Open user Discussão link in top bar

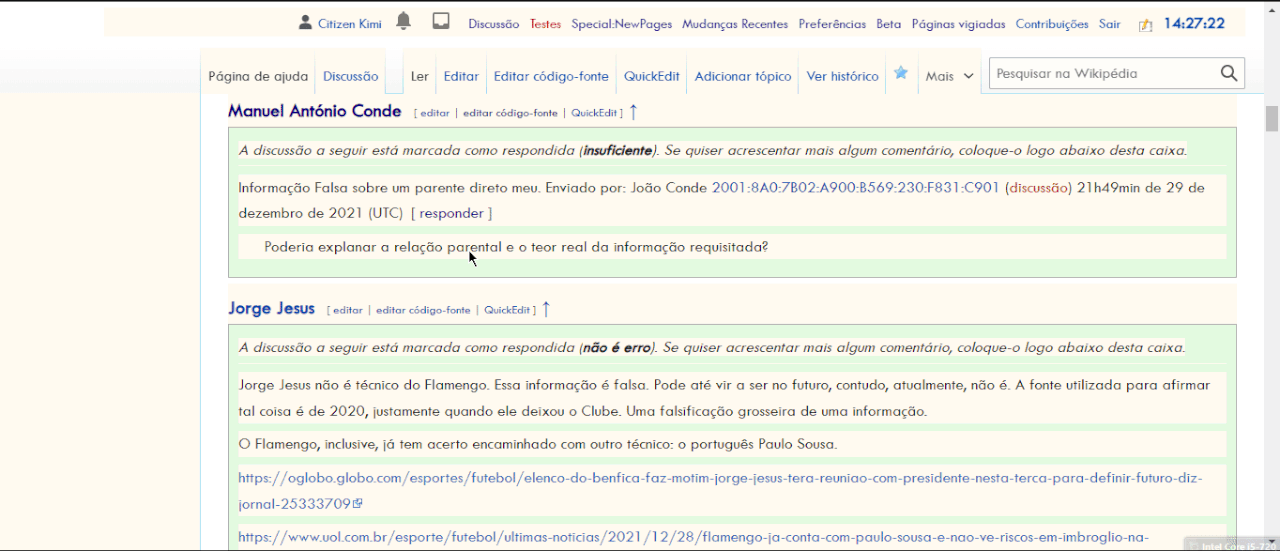tap(493, 24)
